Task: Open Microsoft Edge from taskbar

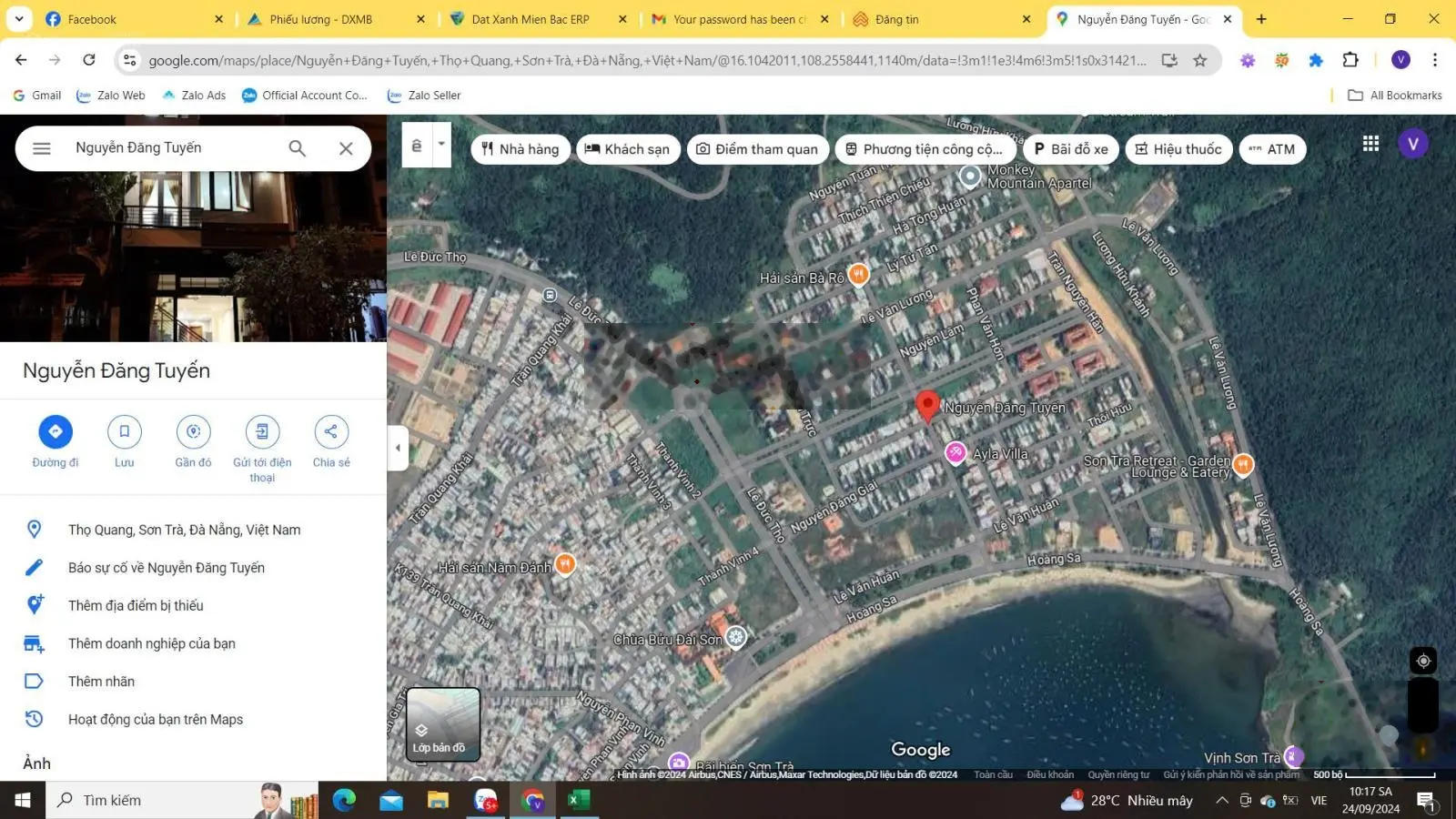Action: [x=344, y=801]
